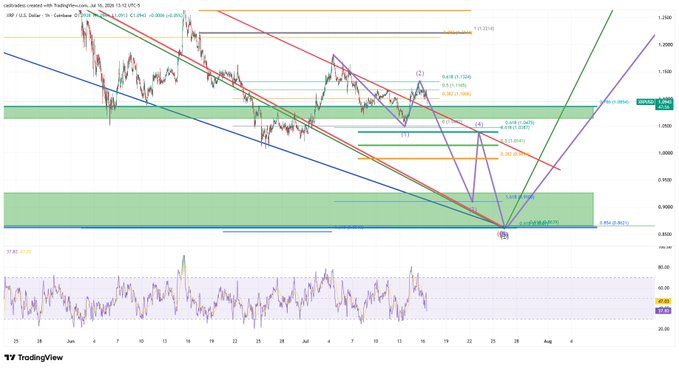Click the chart attribution text at top left
The image size is (679, 369).
pos(73,6)
